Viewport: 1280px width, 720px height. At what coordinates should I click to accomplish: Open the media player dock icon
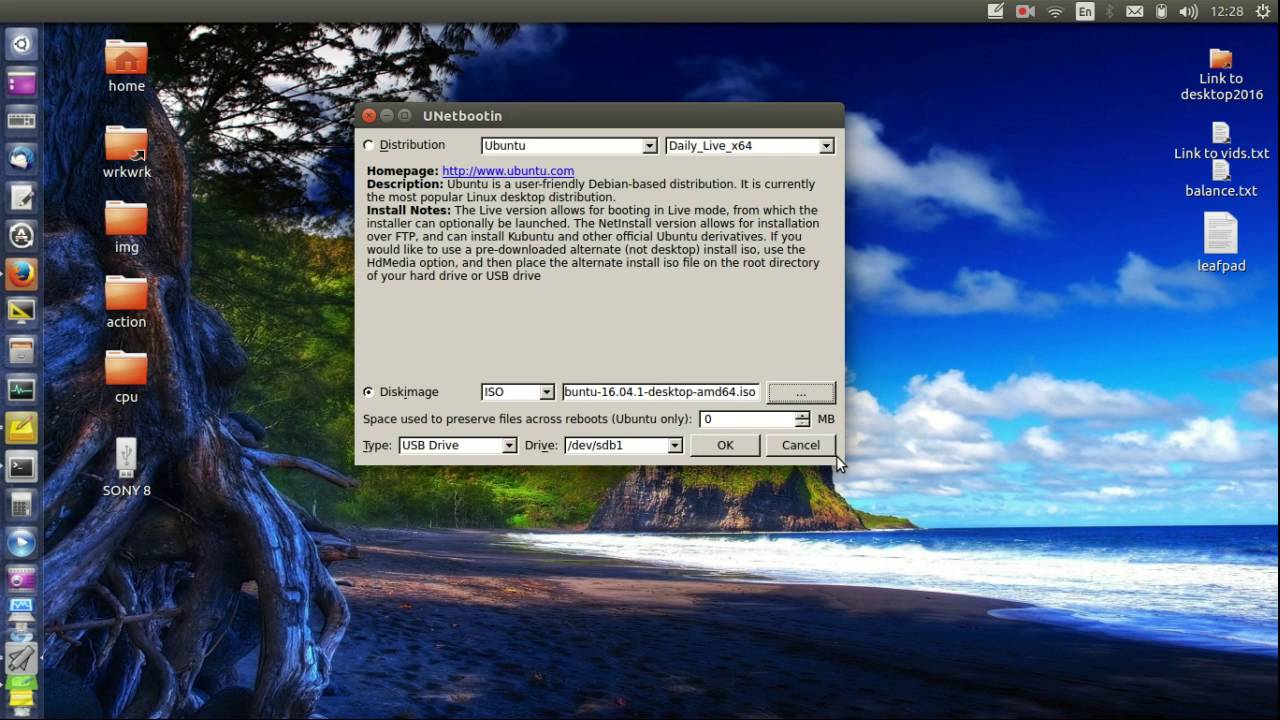22,543
